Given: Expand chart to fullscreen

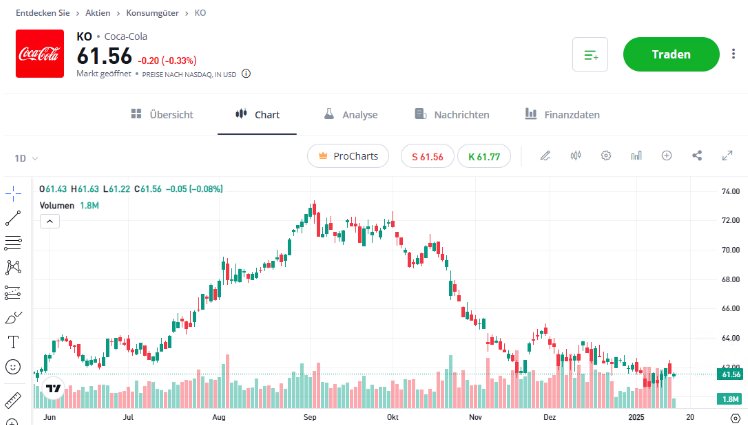Looking at the screenshot, I should 727,155.
